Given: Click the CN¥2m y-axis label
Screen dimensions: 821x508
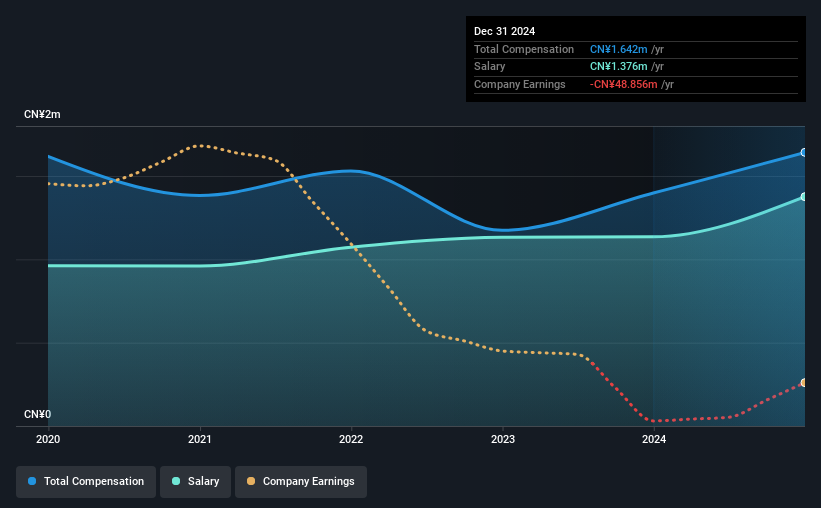Looking at the screenshot, I should coord(42,115).
